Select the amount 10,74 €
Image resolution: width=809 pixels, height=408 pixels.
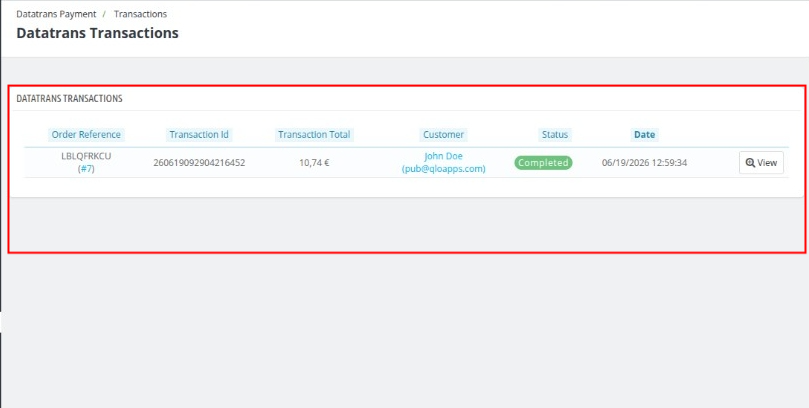point(314,163)
